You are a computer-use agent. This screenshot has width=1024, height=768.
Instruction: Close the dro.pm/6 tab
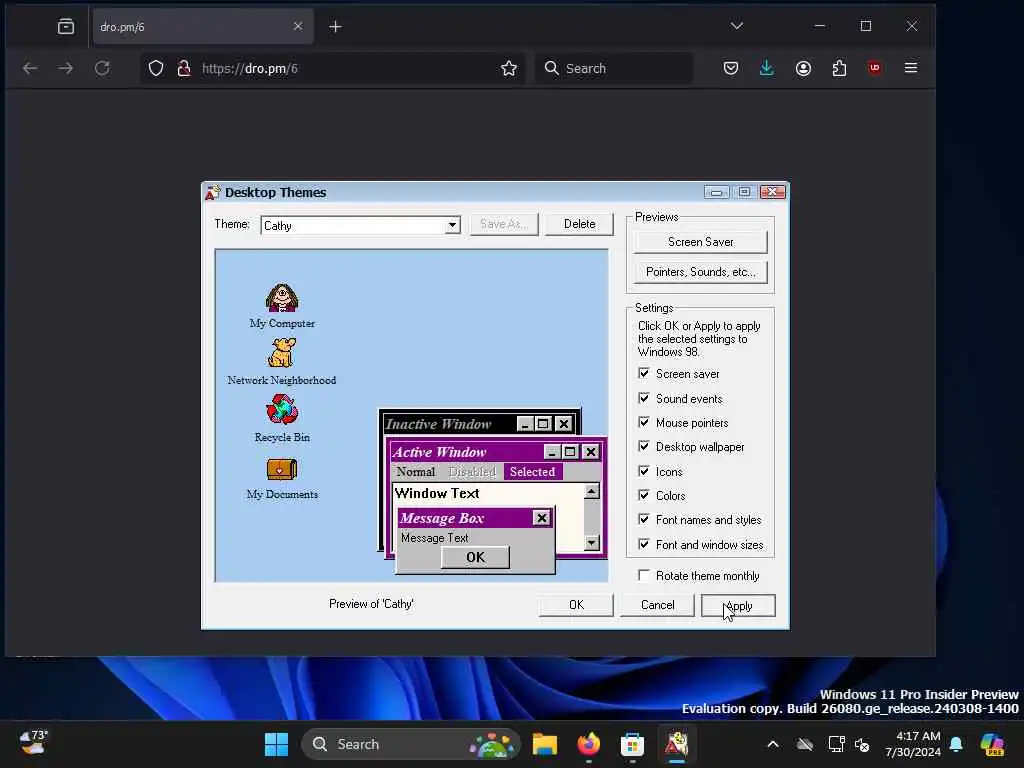298,26
